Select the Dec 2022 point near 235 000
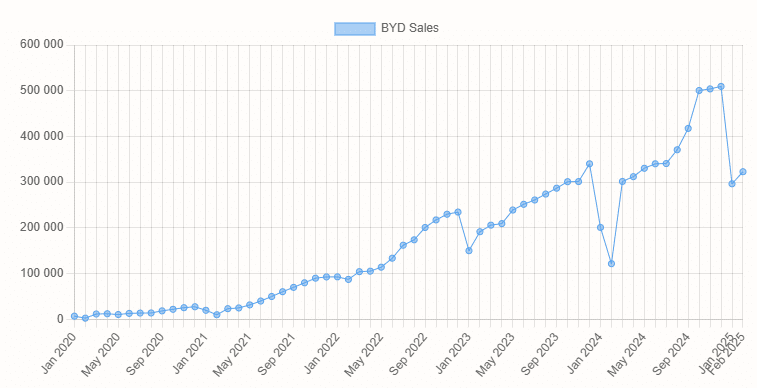This screenshot has height=388, width=757. point(458,212)
